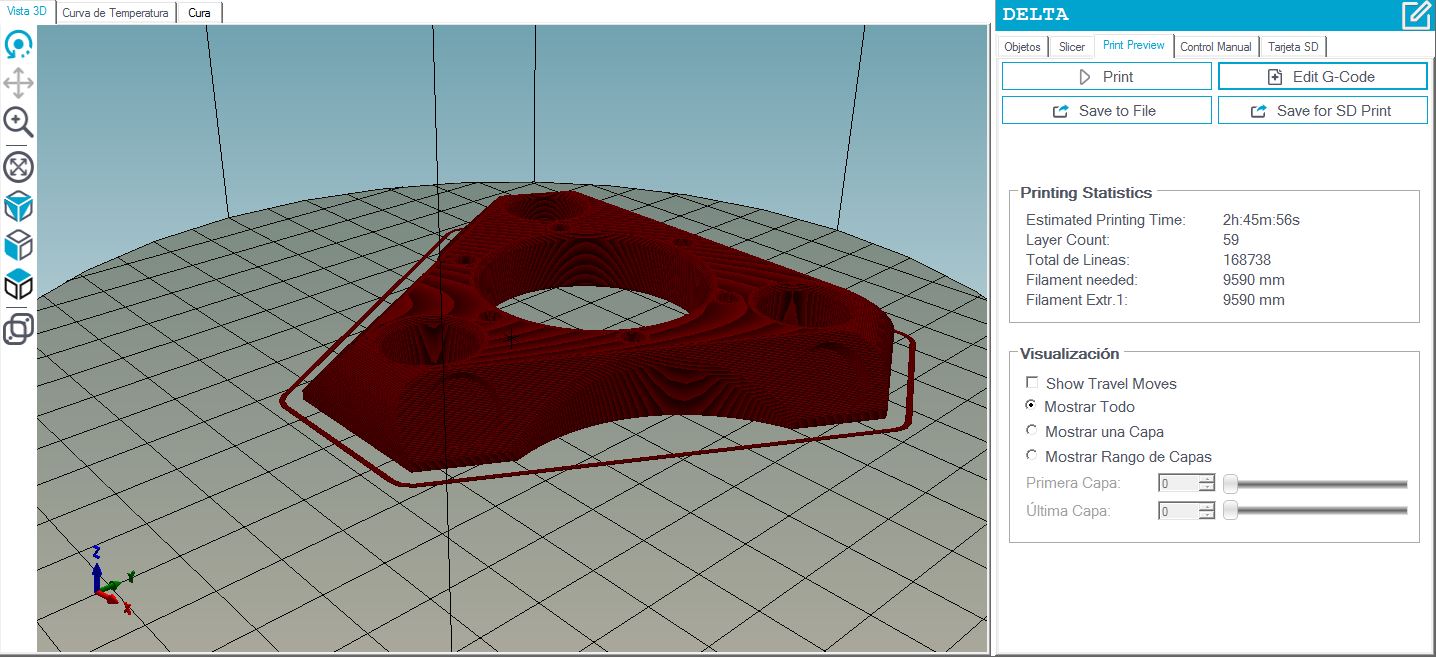Enable Show Travel Moves checkbox
This screenshot has height=658, width=1436.
(x=1032, y=383)
